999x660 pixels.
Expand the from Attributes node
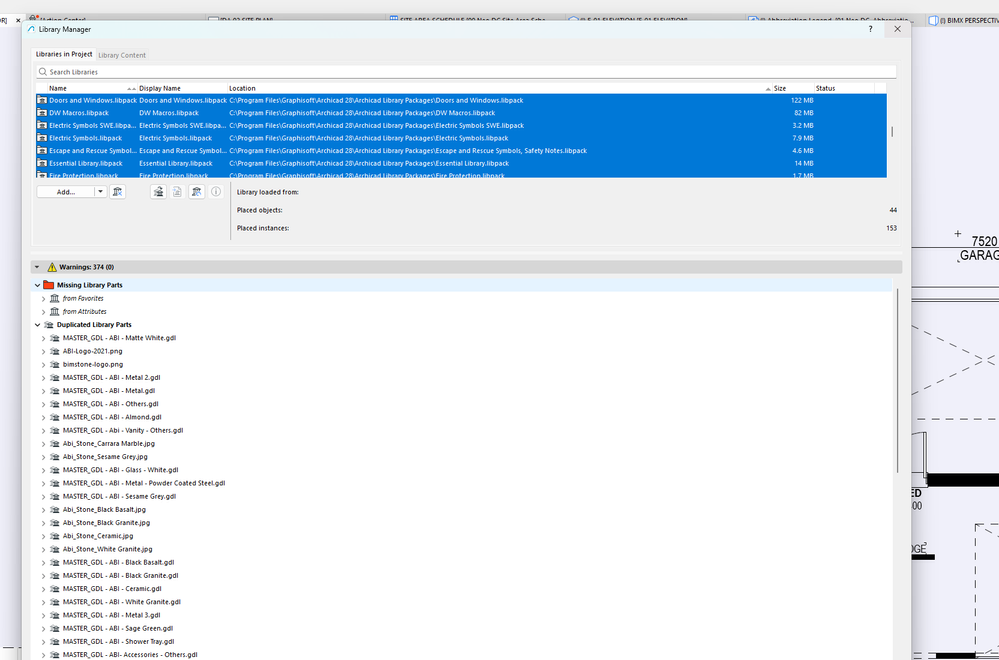[43, 312]
